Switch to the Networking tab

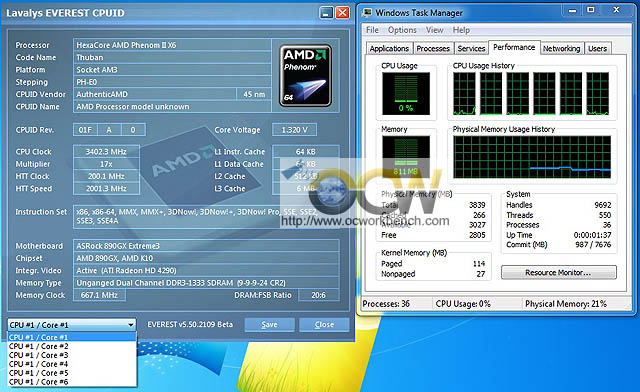pos(562,49)
